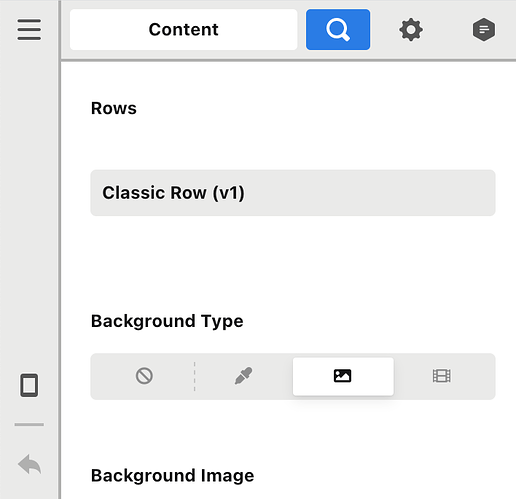Switch to the Content tab
The image size is (516, 499).
coord(184,29)
